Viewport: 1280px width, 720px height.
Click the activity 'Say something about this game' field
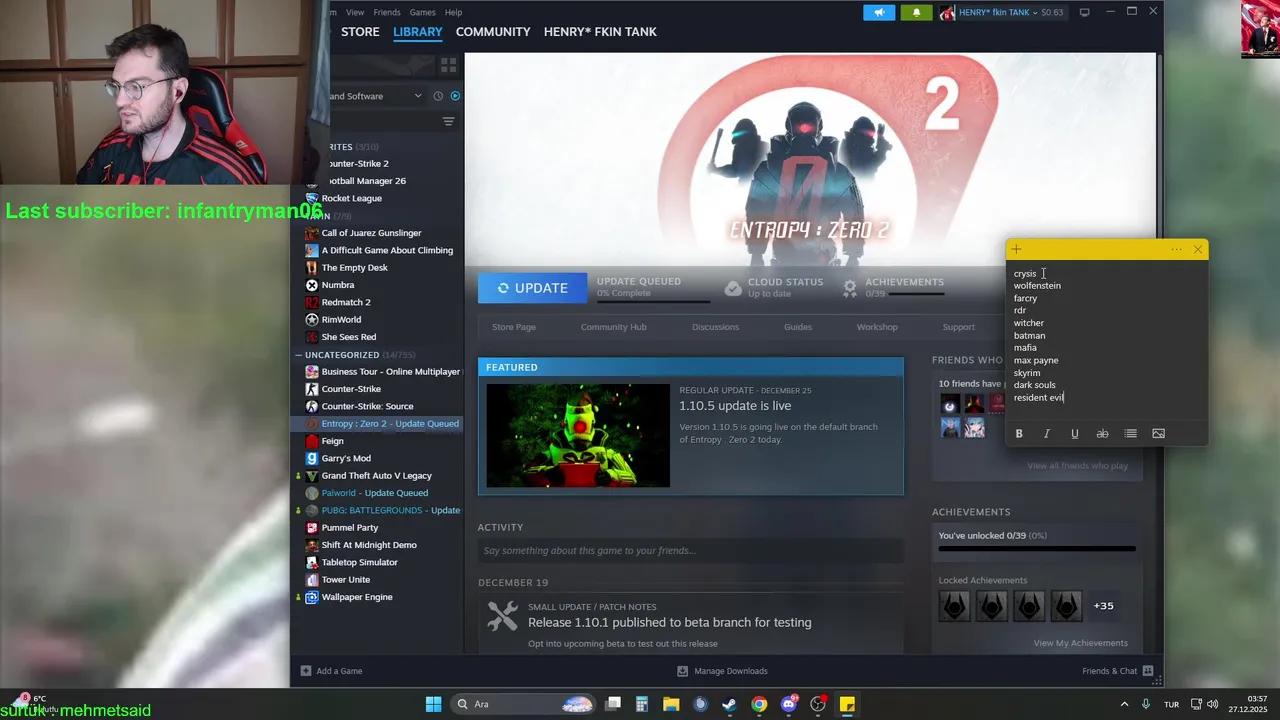click(x=690, y=550)
